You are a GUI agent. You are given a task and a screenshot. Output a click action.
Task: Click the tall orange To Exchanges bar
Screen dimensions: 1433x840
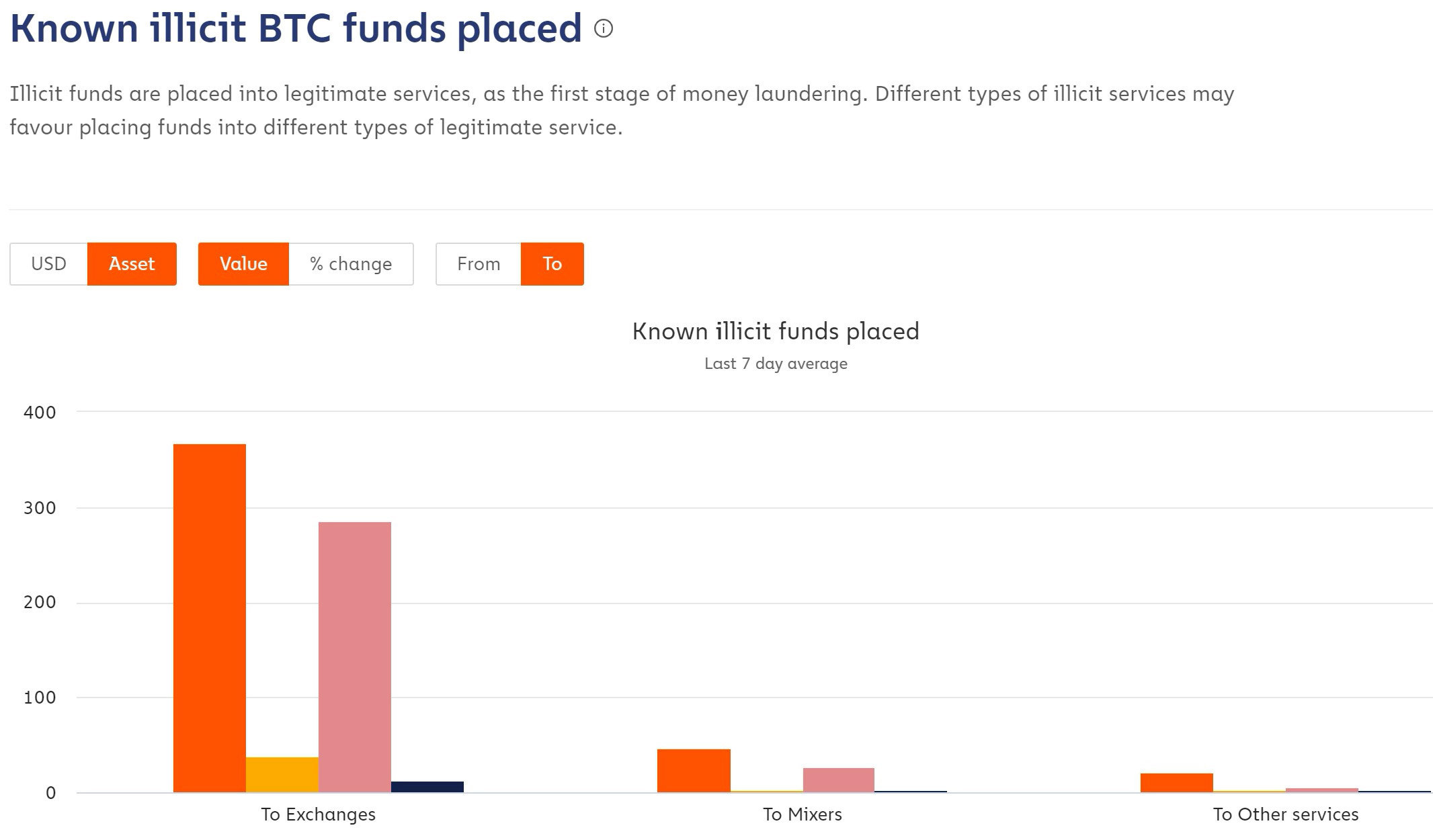210,618
